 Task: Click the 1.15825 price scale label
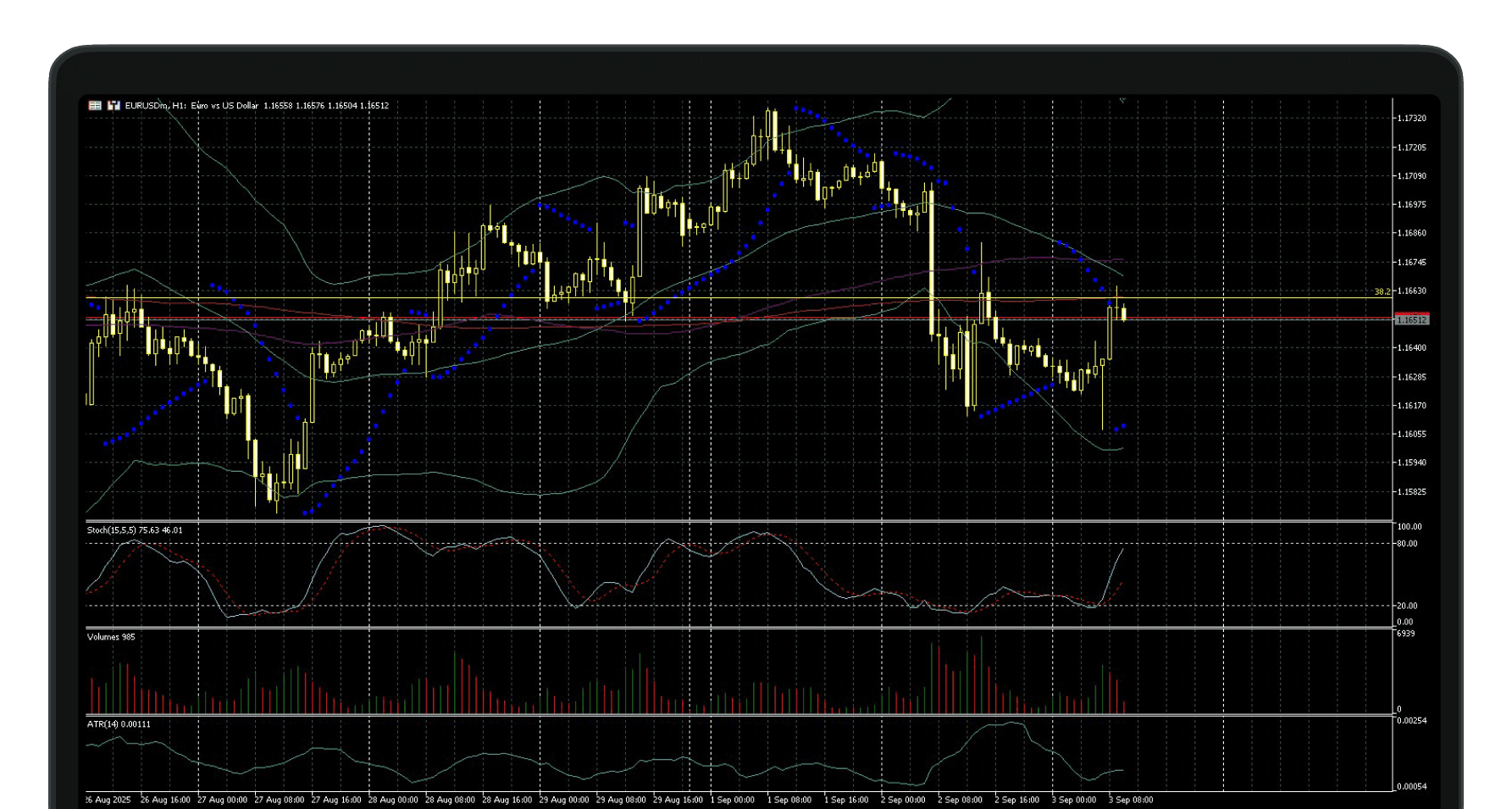click(1411, 492)
